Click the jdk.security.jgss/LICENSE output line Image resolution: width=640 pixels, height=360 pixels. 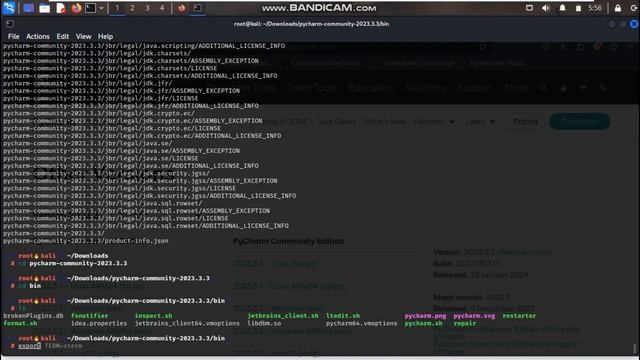[120, 189]
